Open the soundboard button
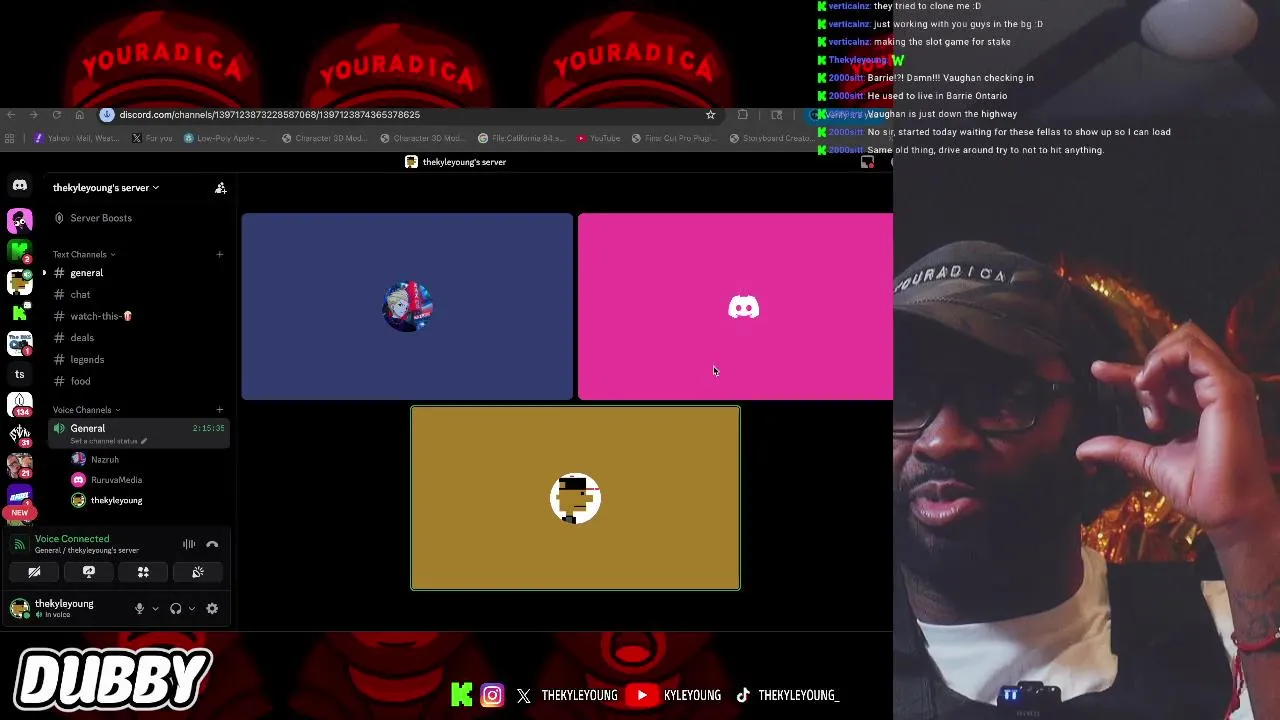Image resolution: width=1280 pixels, height=720 pixels. [198, 572]
